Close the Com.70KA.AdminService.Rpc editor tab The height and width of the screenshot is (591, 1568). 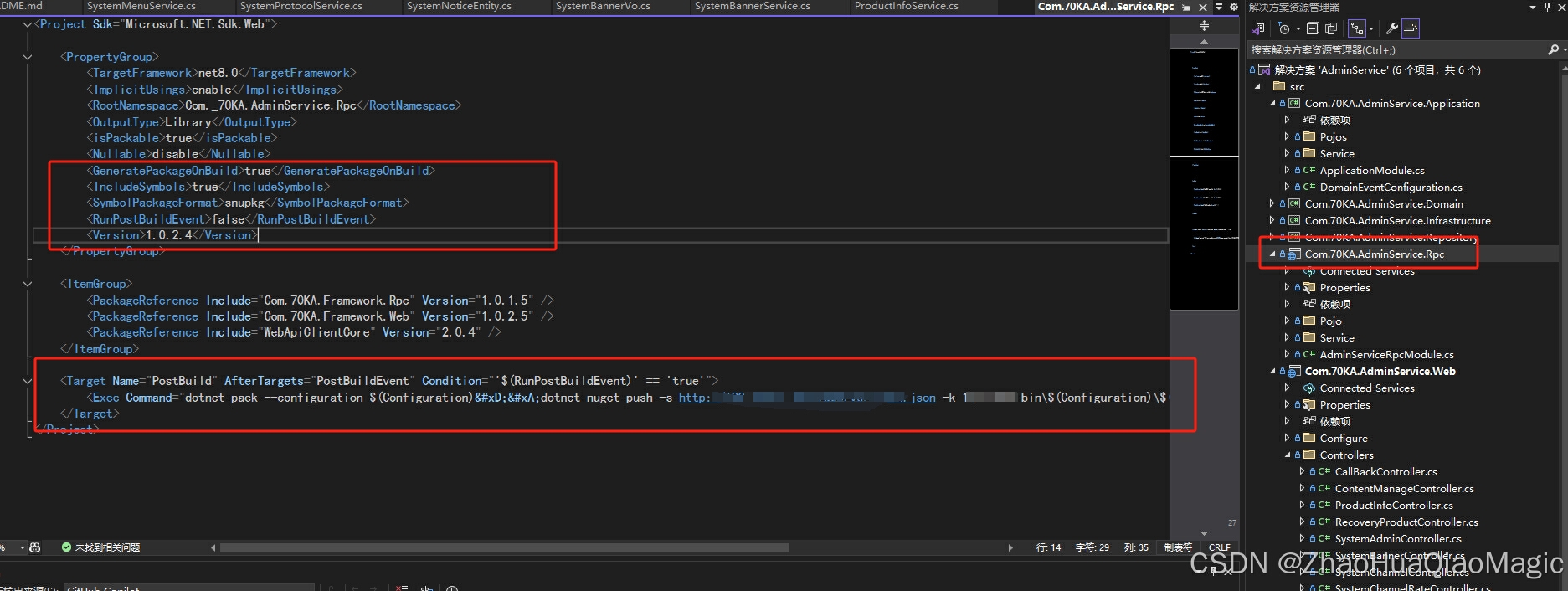tap(1203, 8)
